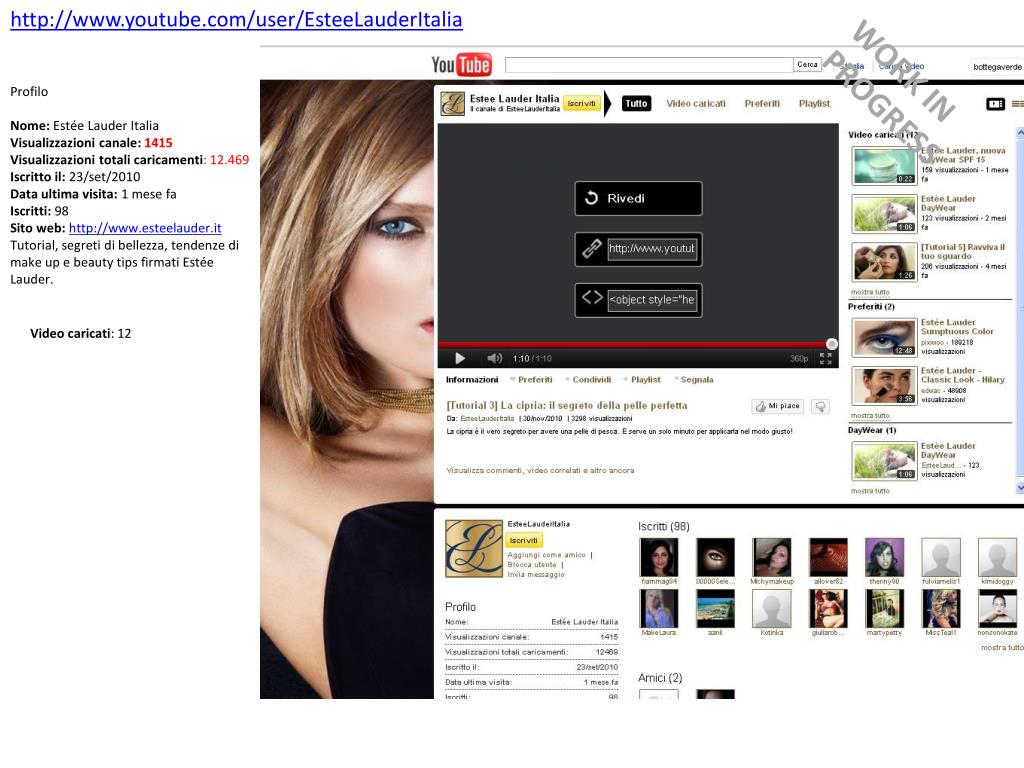The image size is (1024, 768).
Task: Click the Rivedi replay button
Action: [638, 198]
